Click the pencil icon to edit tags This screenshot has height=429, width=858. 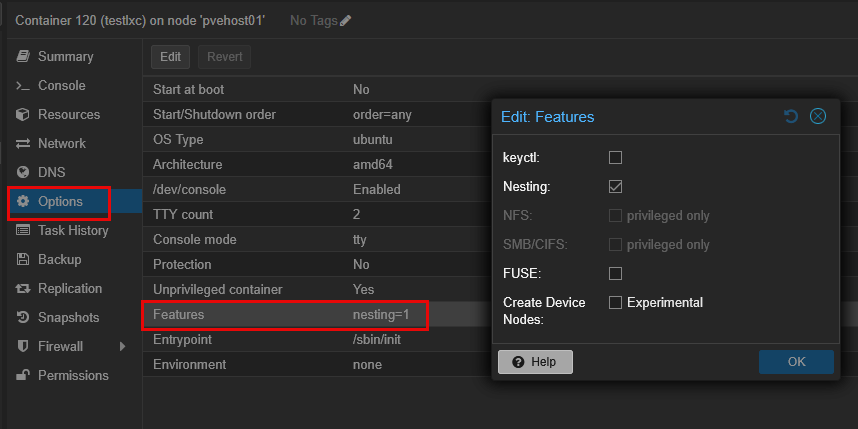[345, 21]
